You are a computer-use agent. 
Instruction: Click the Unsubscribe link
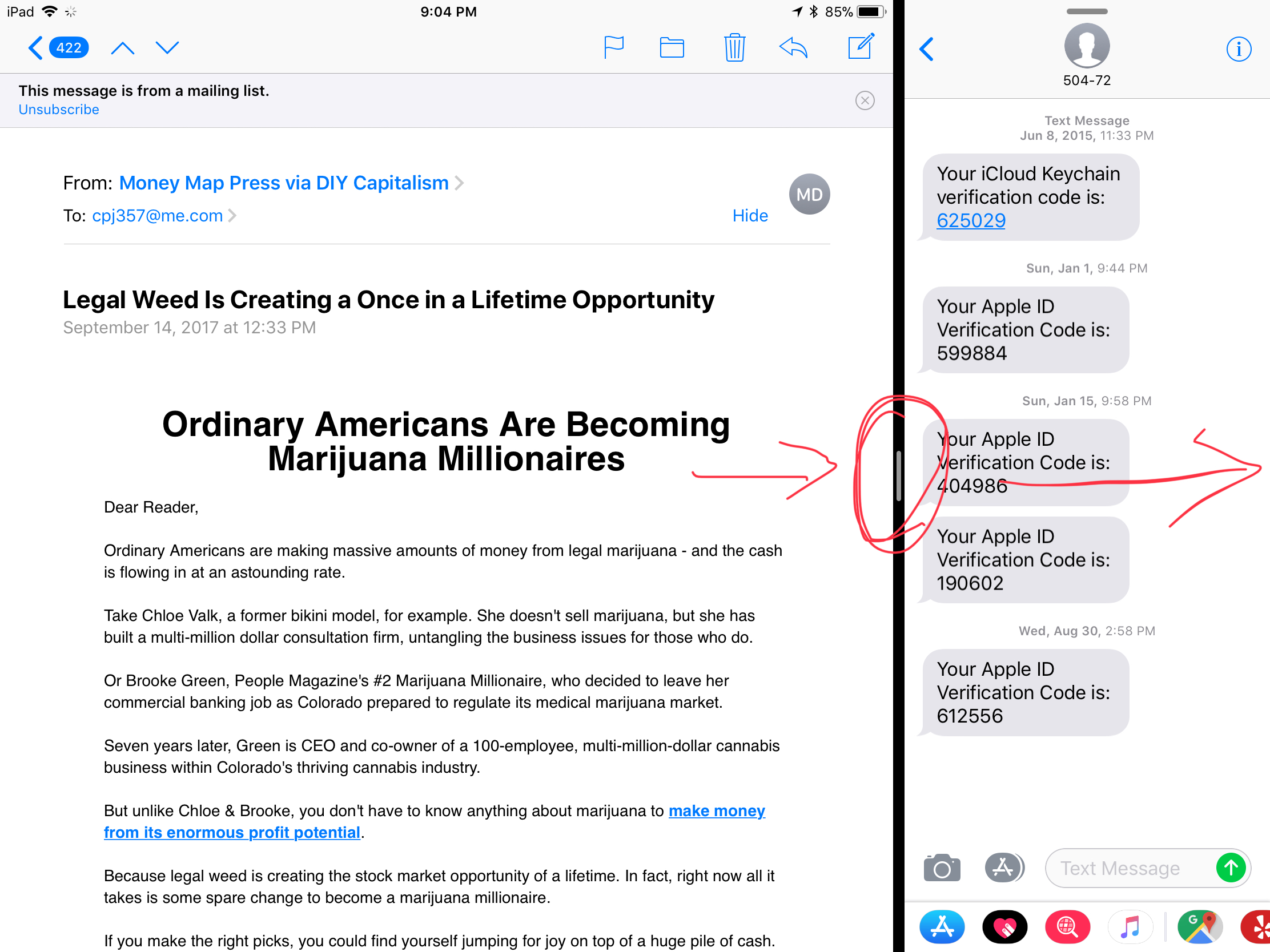[59, 110]
